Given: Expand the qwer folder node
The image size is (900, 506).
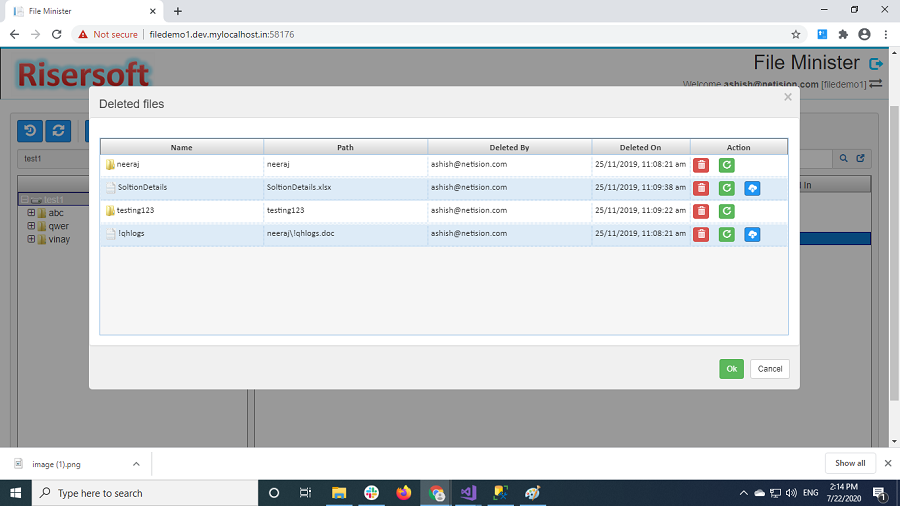Looking at the screenshot, I should pyautogui.click(x=31, y=226).
